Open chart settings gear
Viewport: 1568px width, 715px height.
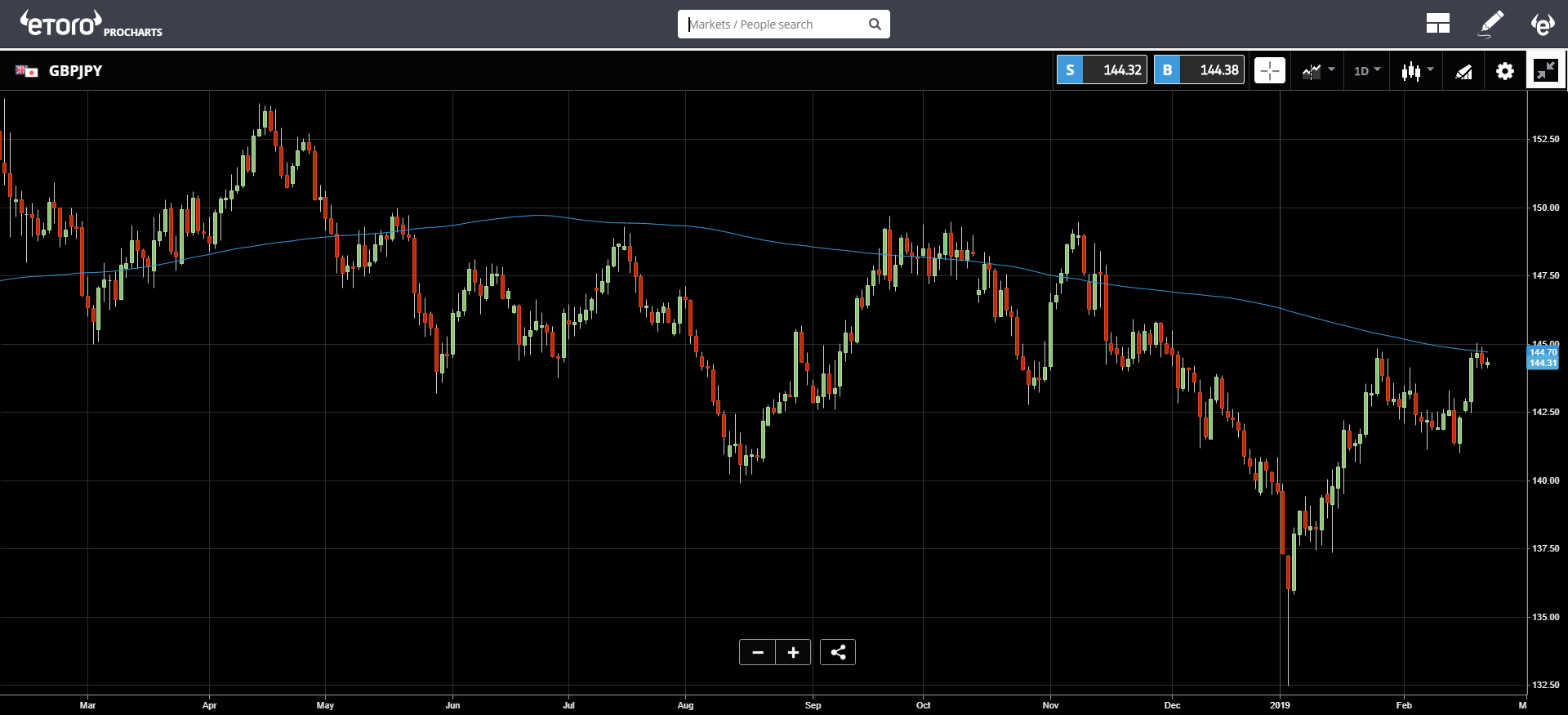tap(1504, 71)
